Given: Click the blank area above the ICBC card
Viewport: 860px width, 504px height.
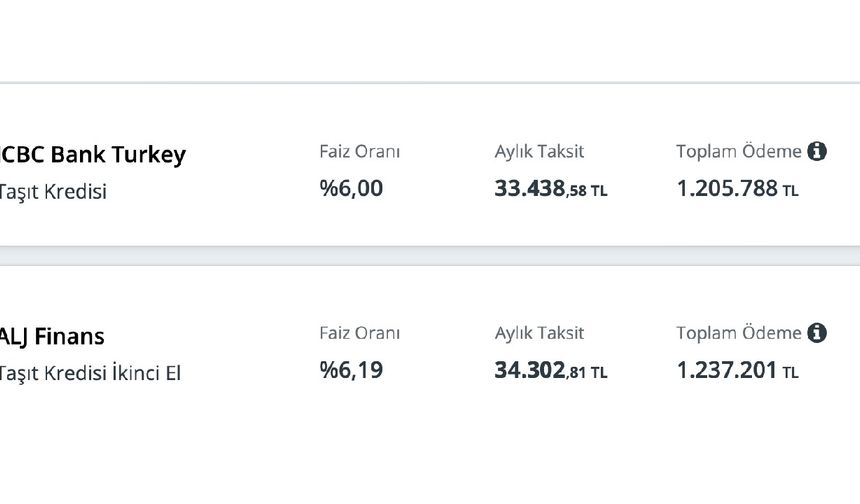Looking at the screenshot, I should 430,40.
